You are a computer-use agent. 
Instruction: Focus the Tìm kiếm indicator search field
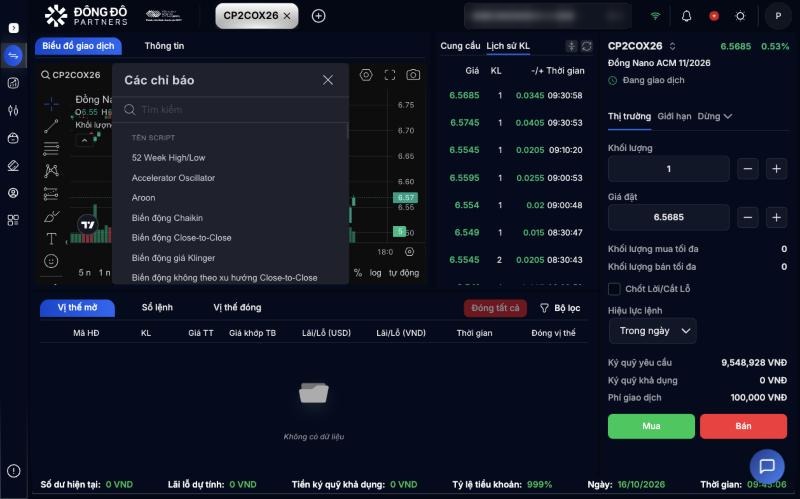[230, 110]
